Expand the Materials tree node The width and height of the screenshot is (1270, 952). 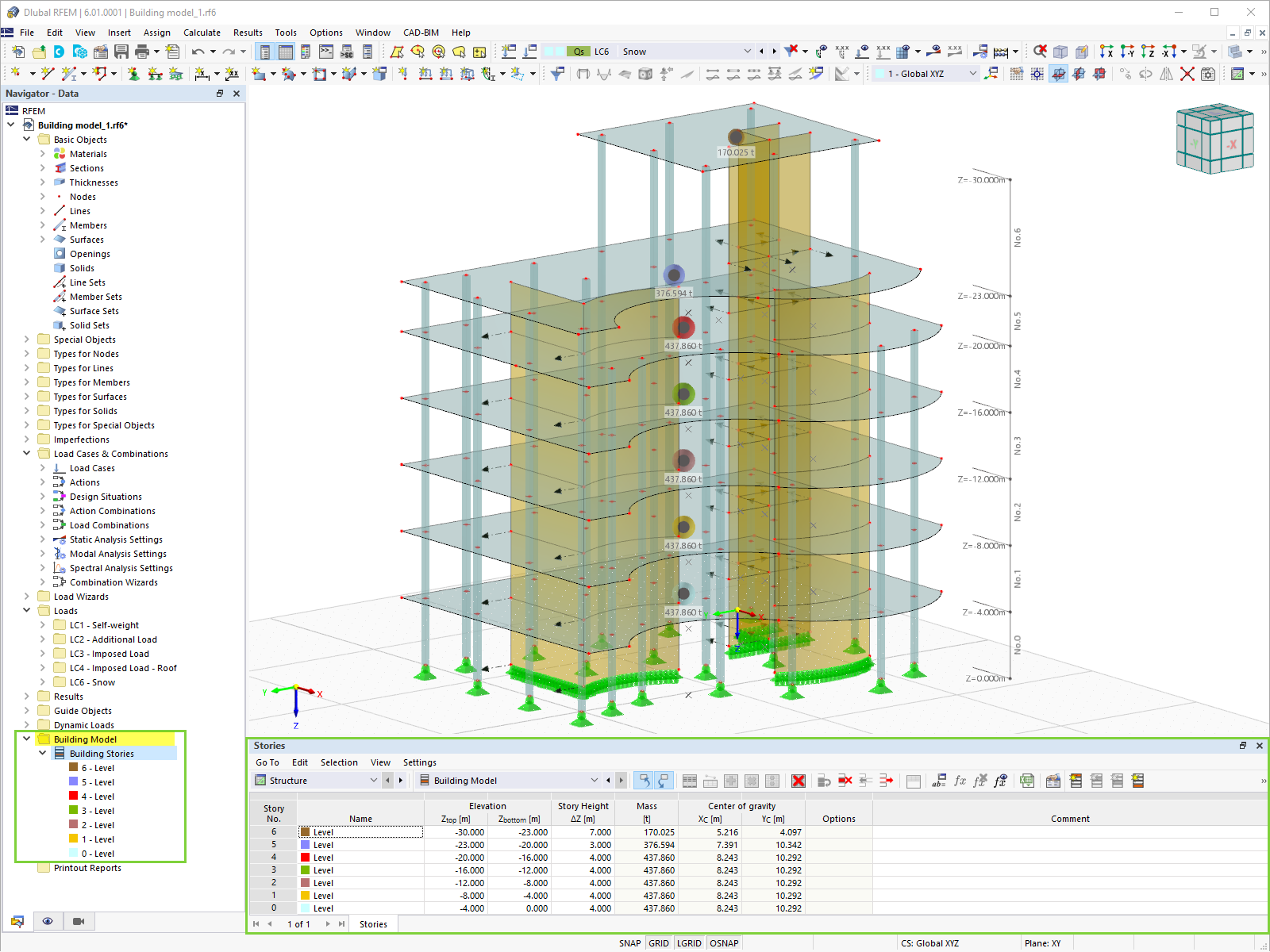pos(42,154)
